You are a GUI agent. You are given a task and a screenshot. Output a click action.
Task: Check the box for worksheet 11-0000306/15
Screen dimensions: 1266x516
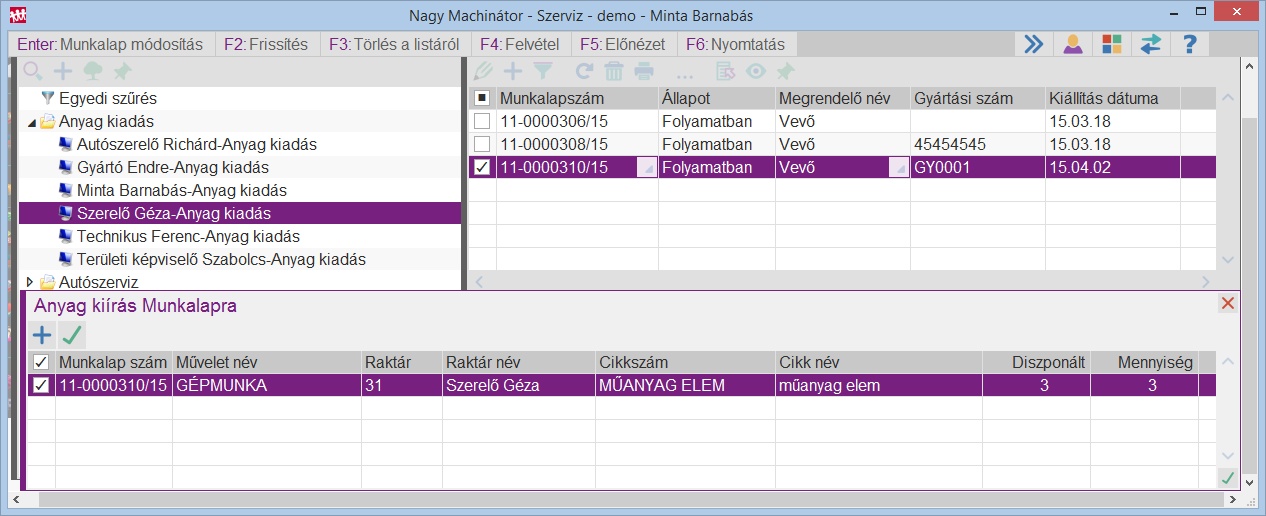click(482, 121)
